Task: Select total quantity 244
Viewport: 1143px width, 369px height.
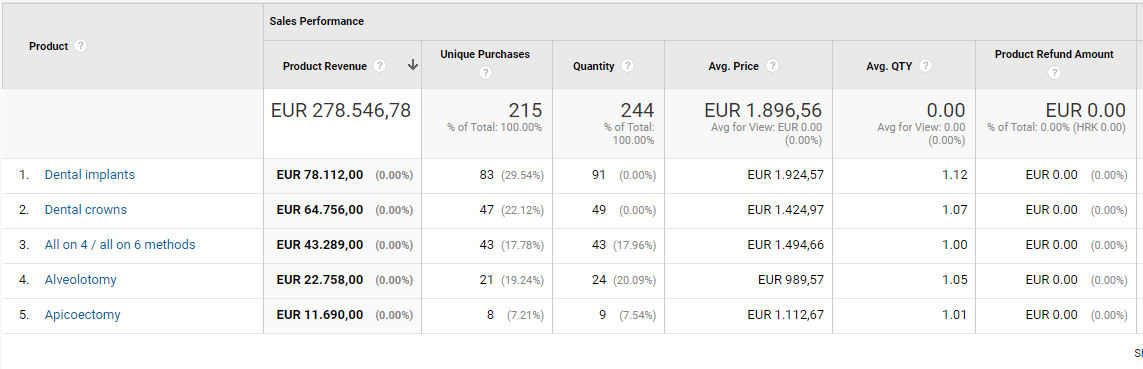Action: pos(637,111)
